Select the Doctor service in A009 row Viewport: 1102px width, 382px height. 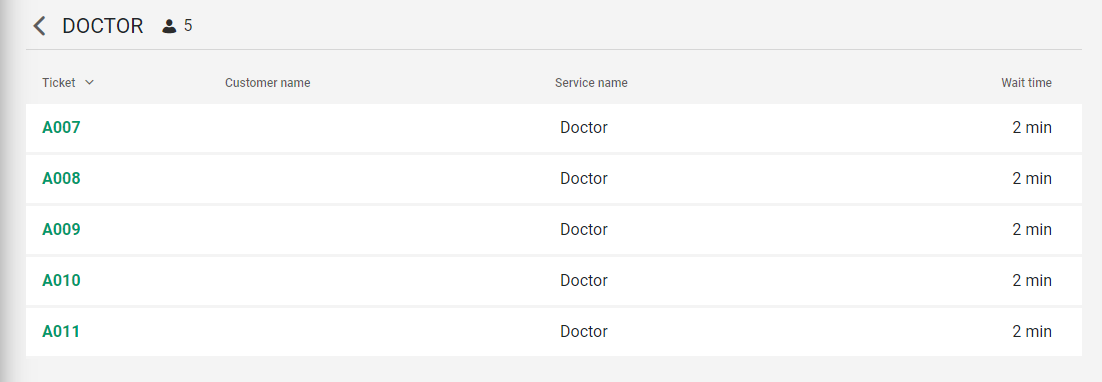(584, 230)
